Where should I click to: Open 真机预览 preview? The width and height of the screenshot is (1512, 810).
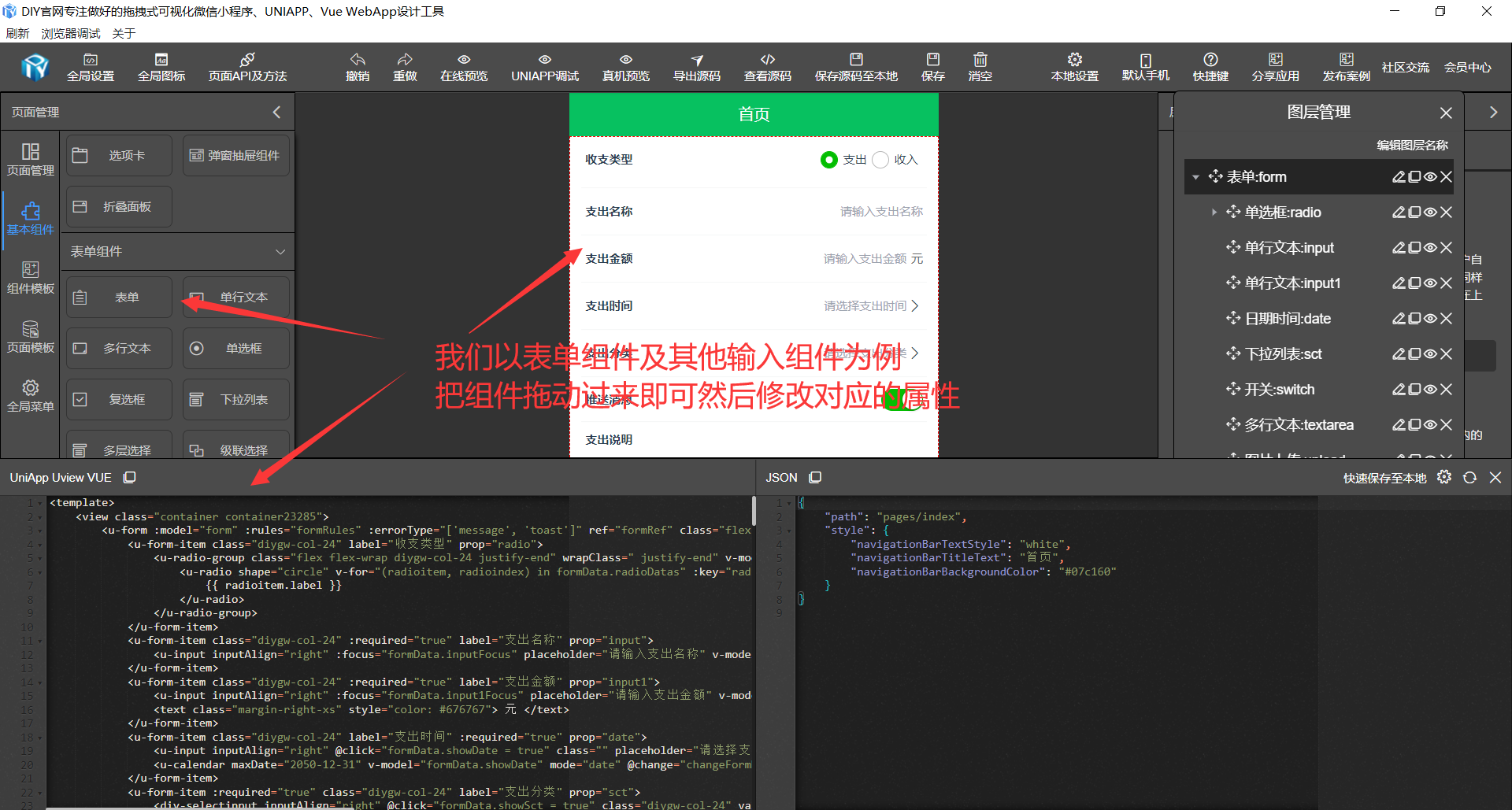click(x=626, y=68)
